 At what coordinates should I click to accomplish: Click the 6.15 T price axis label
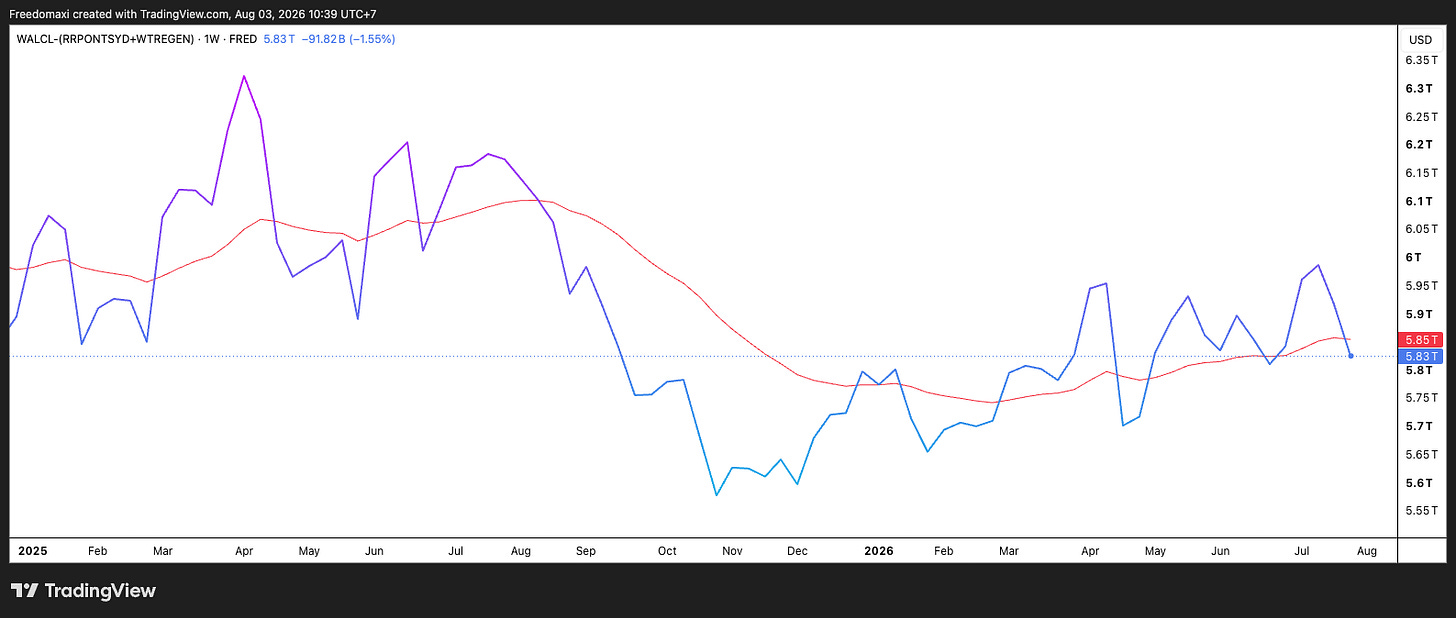point(1420,173)
